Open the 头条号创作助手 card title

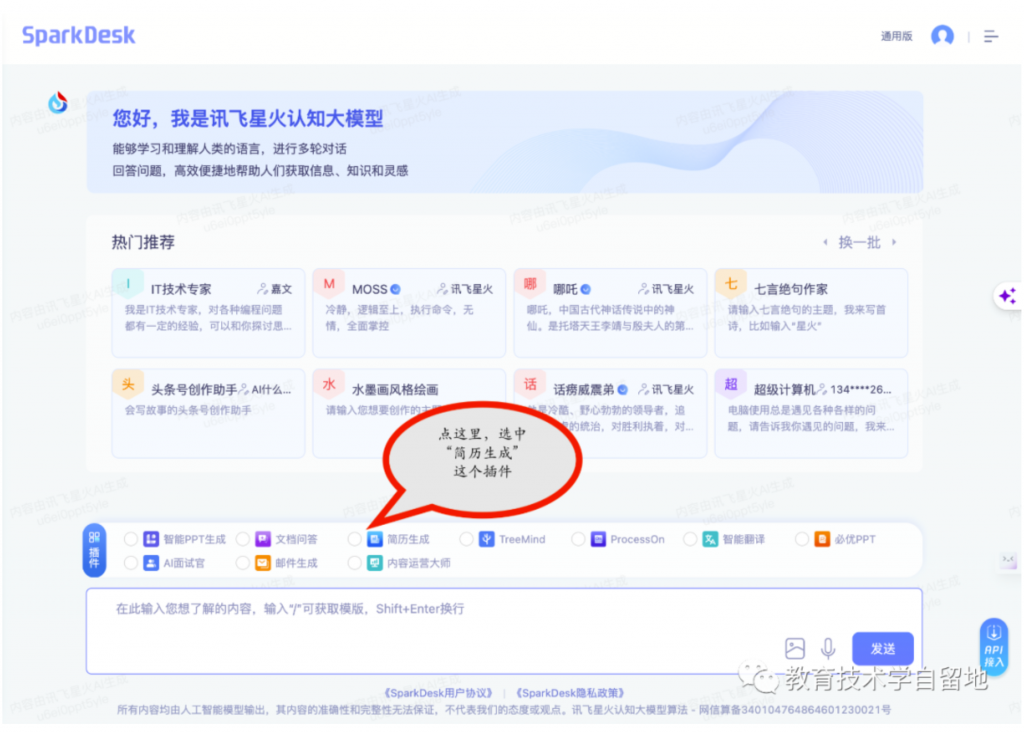[x=194, y=390]
